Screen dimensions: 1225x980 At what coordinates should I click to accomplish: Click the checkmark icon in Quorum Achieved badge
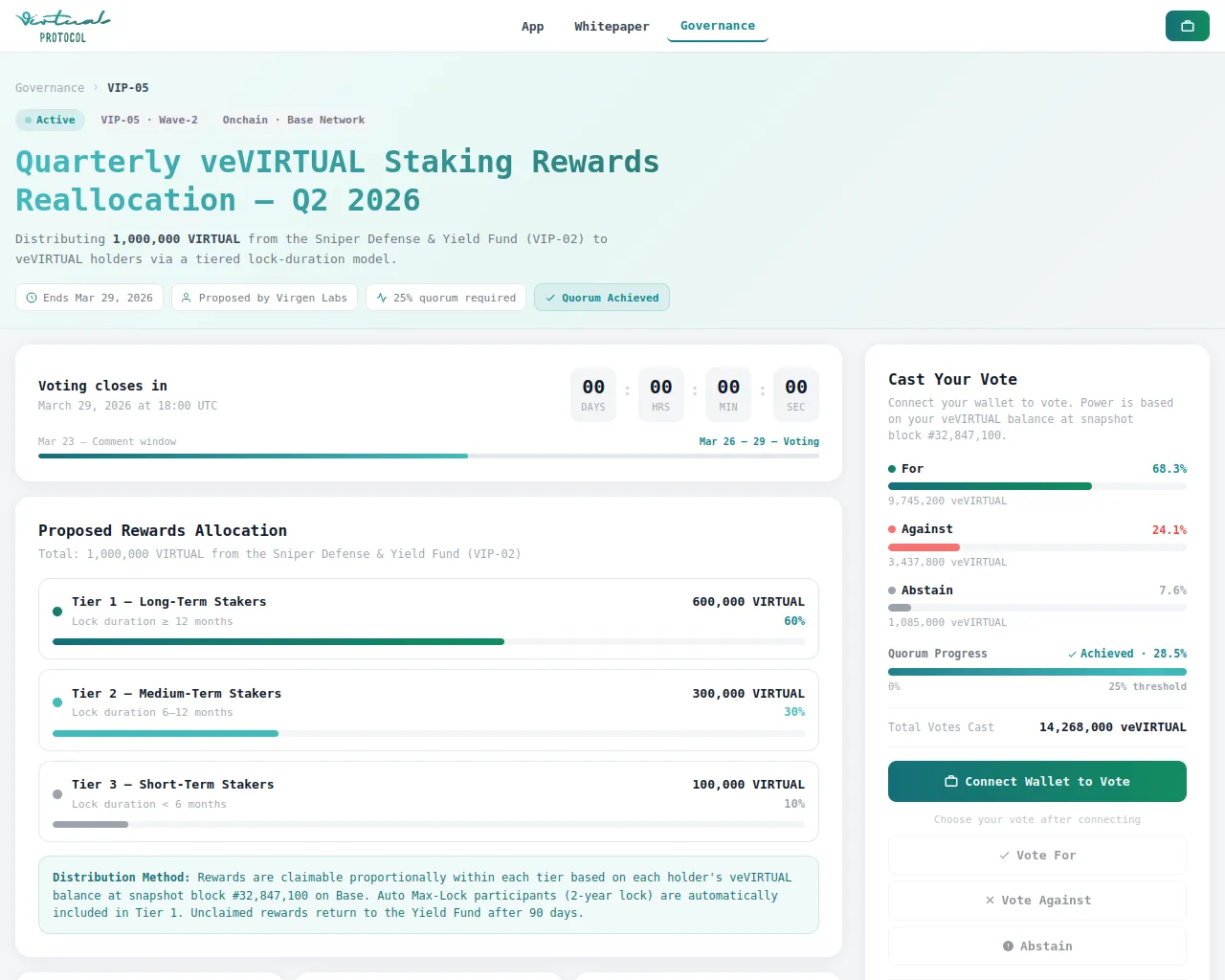[x=550, y=298]
